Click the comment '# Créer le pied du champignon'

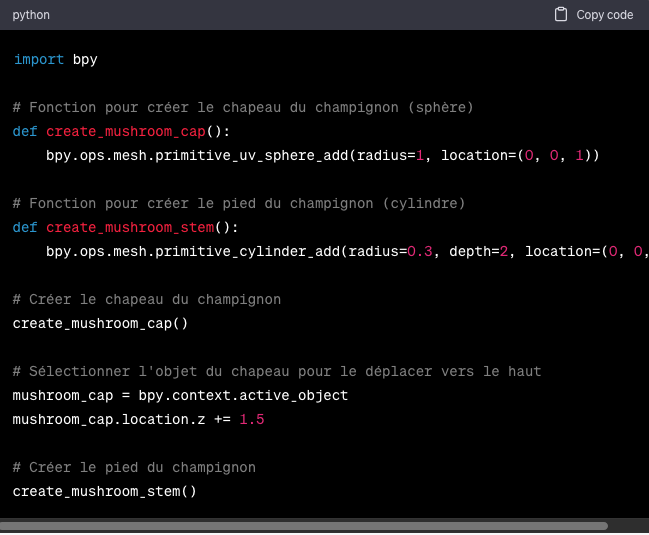(x=134, y=468)
